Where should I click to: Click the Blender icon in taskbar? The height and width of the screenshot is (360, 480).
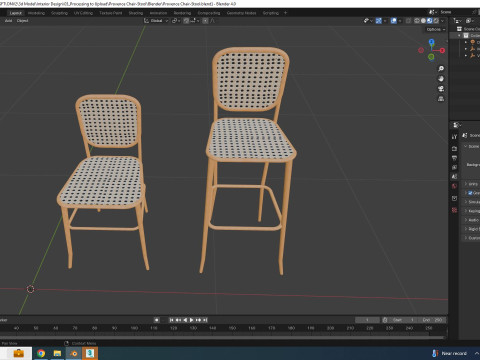[74, 353]
